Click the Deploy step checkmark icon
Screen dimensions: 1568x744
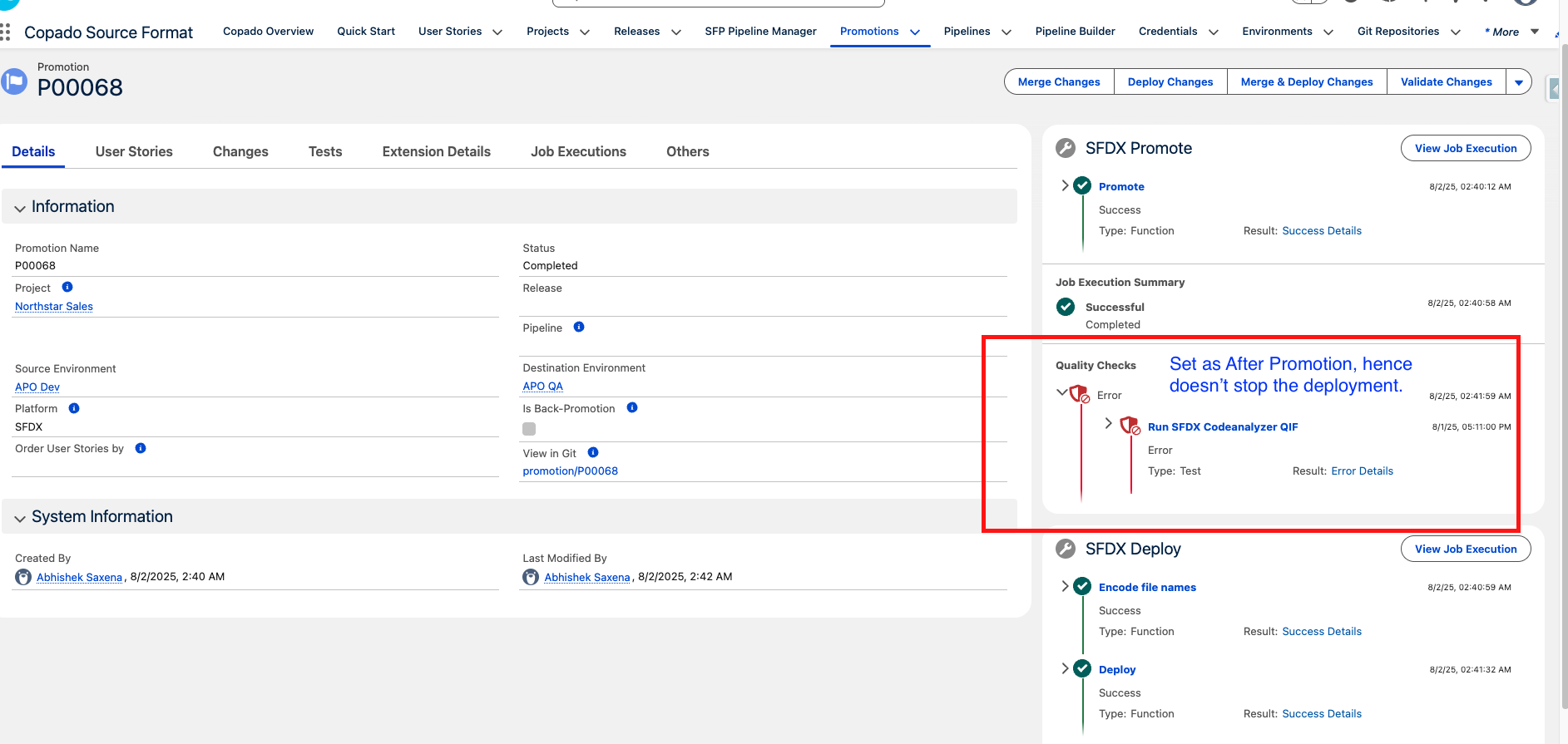coord(1082,668)
